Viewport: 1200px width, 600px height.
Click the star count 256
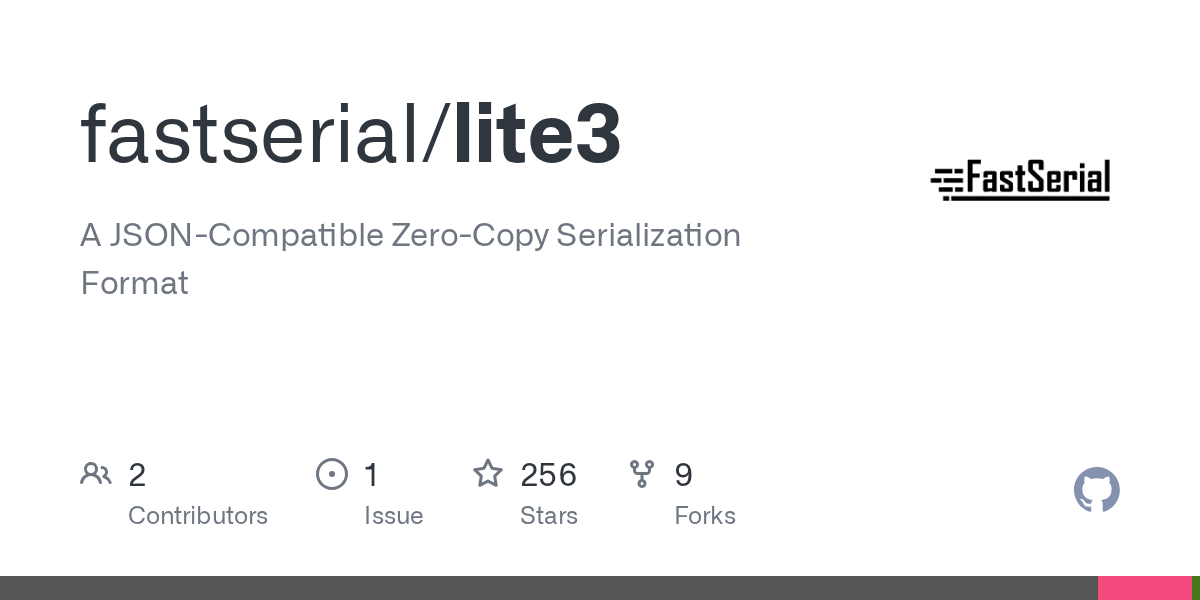548,475
